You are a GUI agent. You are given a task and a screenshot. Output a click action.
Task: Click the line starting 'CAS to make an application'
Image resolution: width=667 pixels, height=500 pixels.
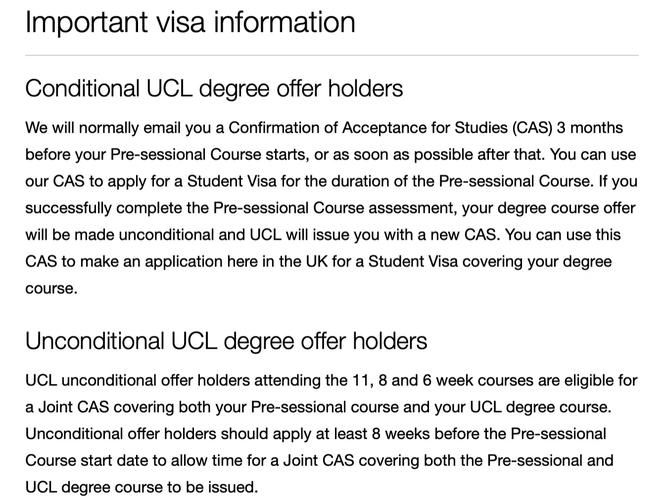pos(319,262)
